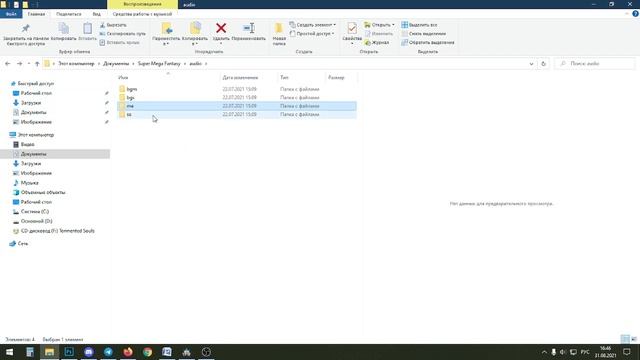
Task: Click the Open command in ribbon
Action: pos(379,25)
